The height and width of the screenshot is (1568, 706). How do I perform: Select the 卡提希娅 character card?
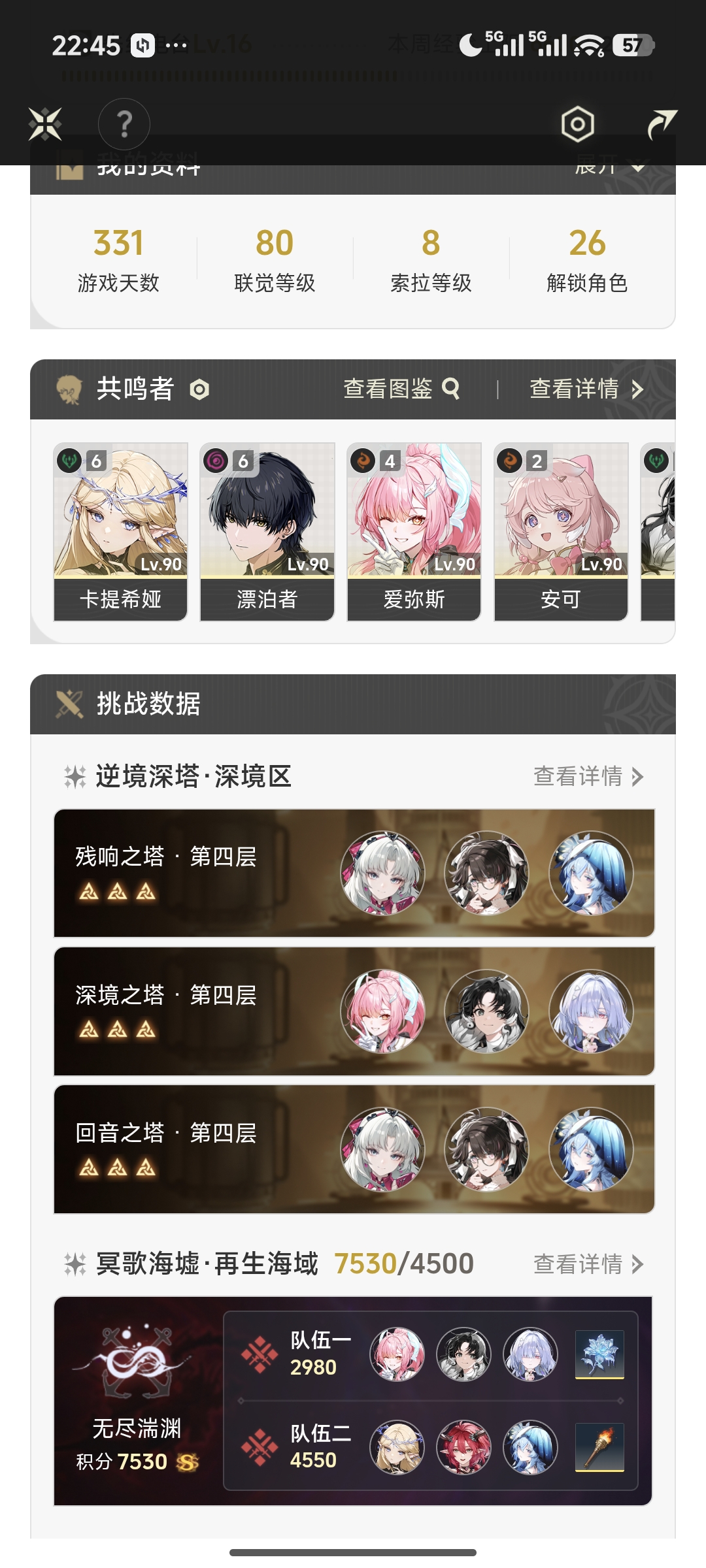click(120, 532)
